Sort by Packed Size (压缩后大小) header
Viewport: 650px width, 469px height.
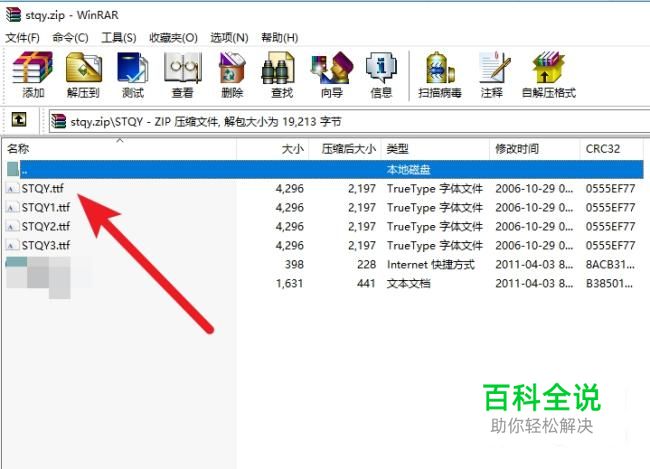tap(345, 149)
